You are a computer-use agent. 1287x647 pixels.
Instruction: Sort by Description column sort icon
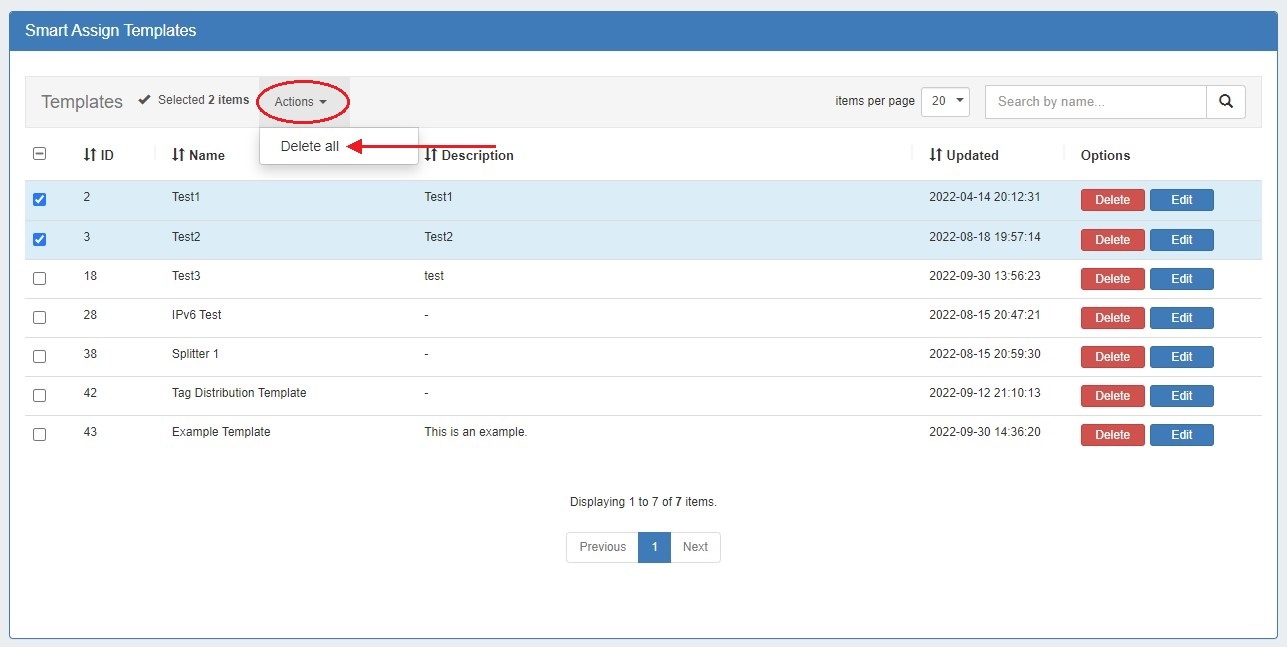431,155
